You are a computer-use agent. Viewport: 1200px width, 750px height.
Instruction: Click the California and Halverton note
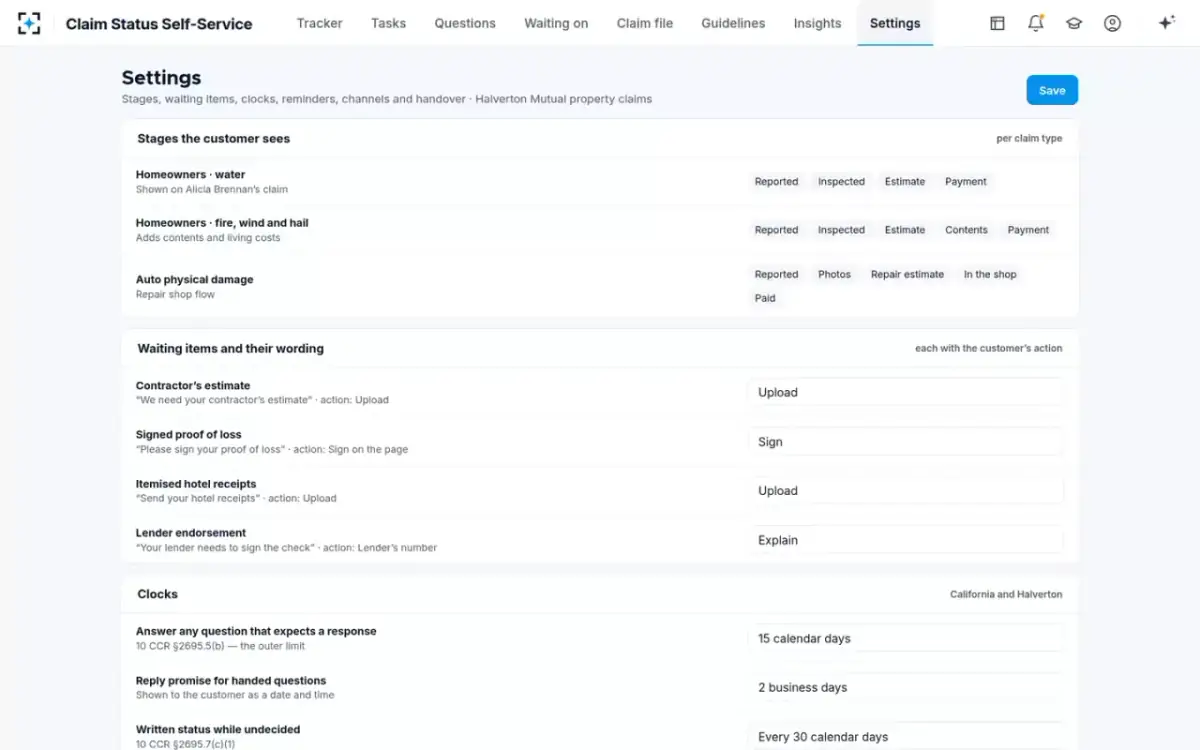[x=1006, y=594]
